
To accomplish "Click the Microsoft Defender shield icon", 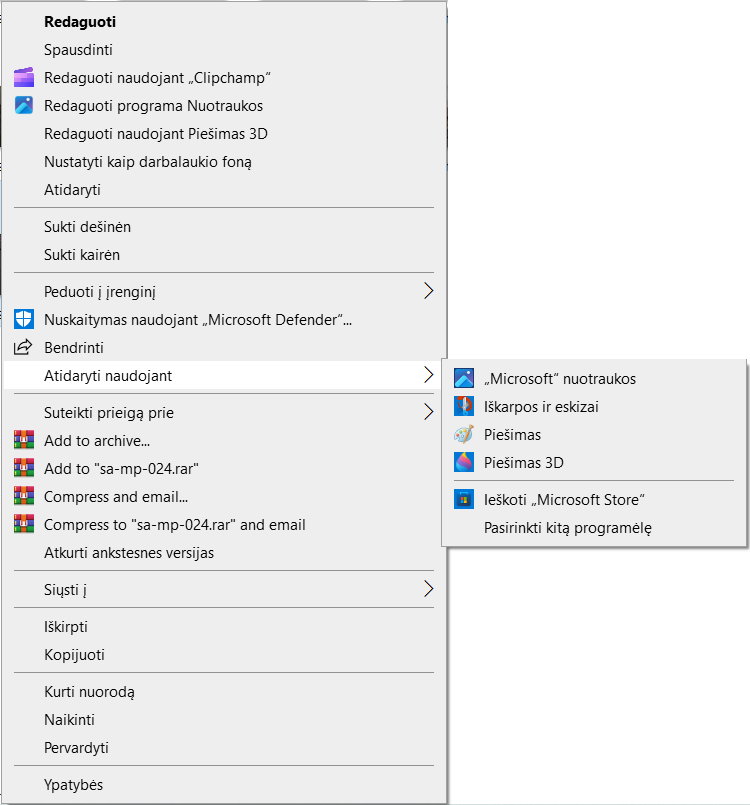I will (x=24, y=320).
